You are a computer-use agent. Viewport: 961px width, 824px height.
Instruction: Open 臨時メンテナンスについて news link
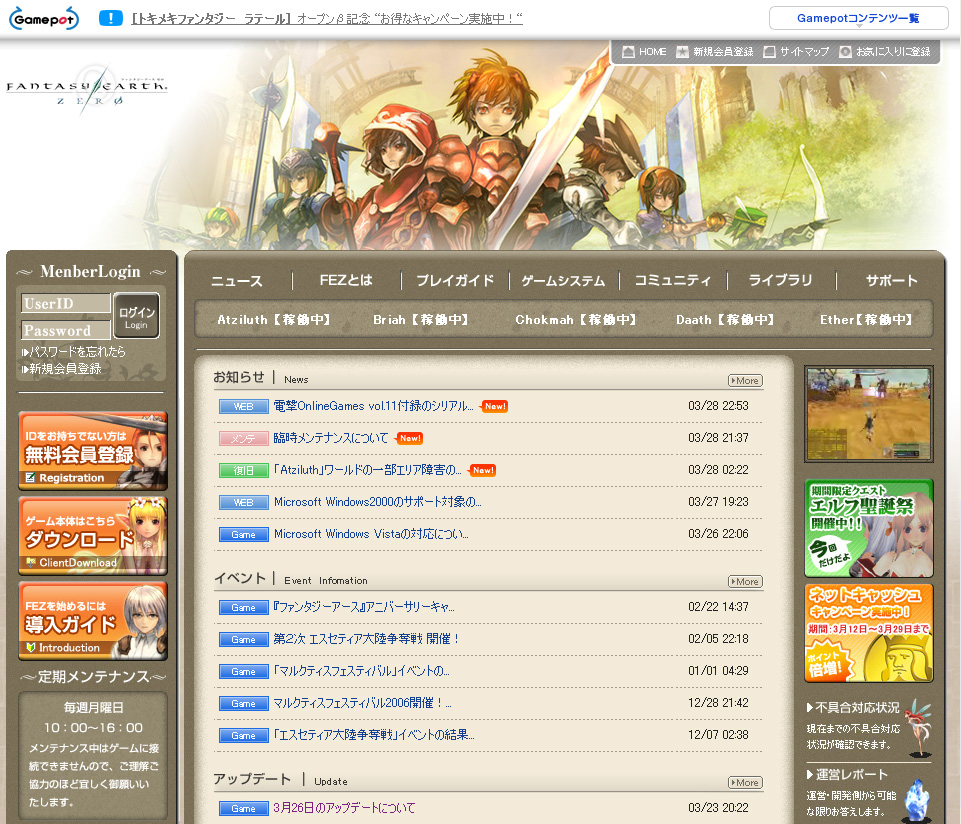[x=331, y=438]
